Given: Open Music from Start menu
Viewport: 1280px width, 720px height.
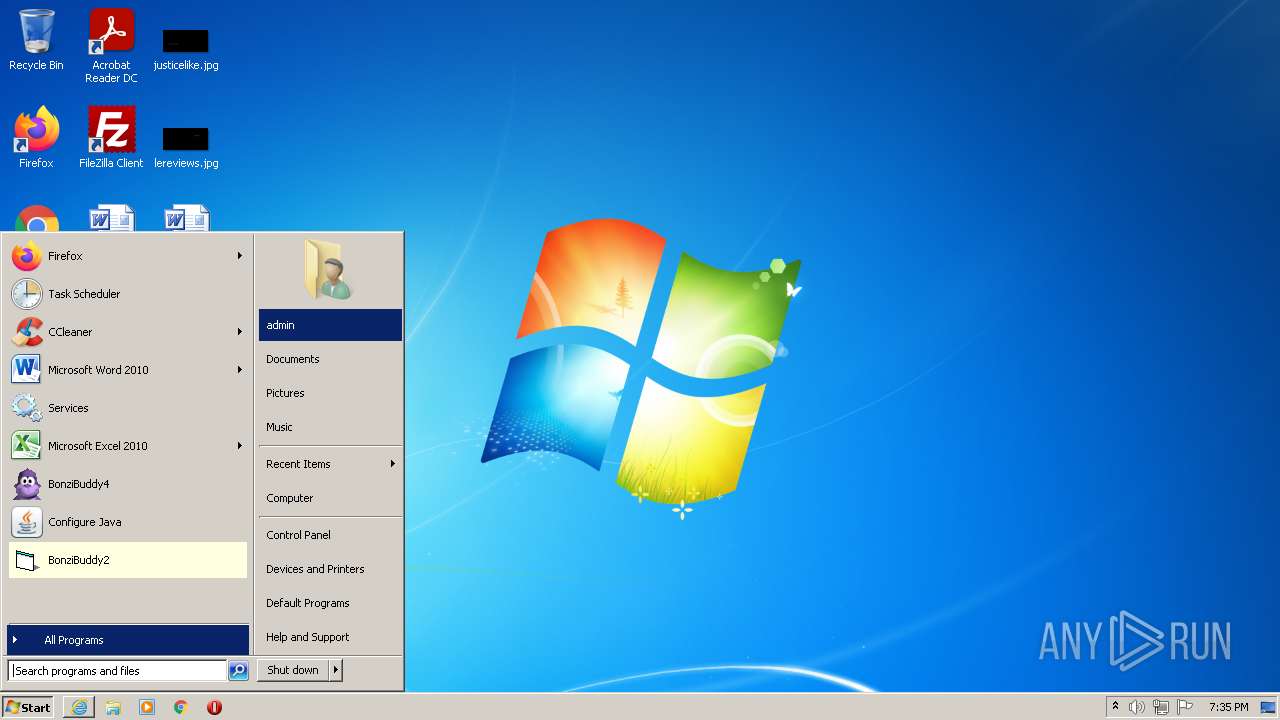Looking at the screenshot, I should click(x=330, y=427).
